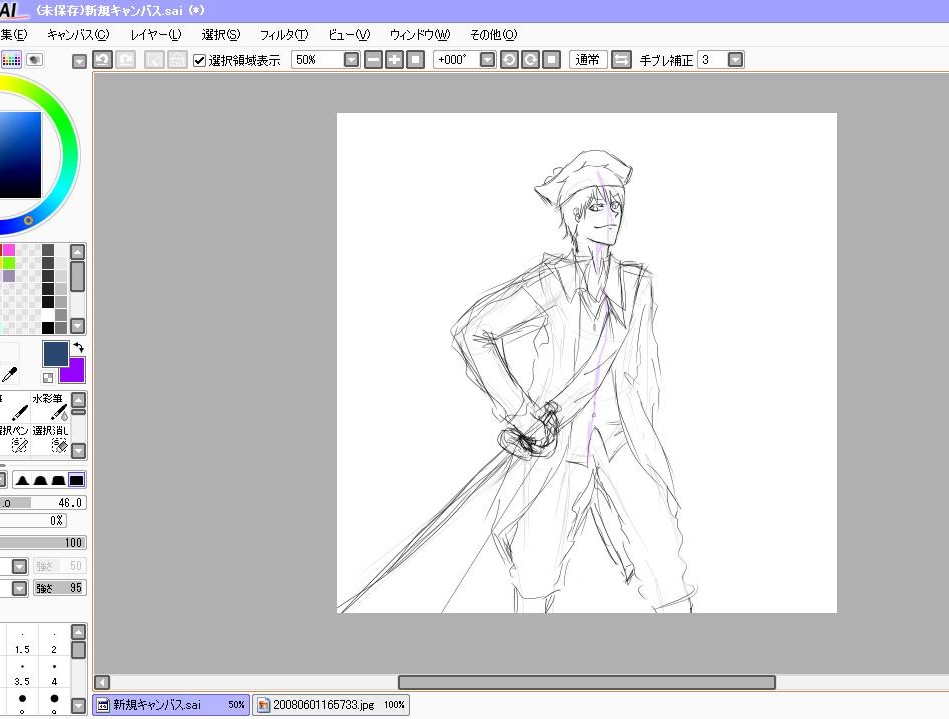This screenshot has height=719, width=949.
Task: Rotate canvas clockwise
Action: click(x=530, y=60)
